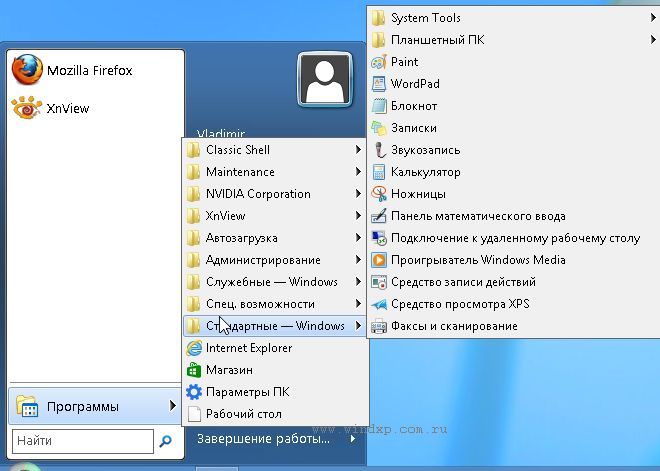Expand the NVIDIA Corporation submenu arrow
The width and height of the screenshot is (660, 471).
[358, 194]
